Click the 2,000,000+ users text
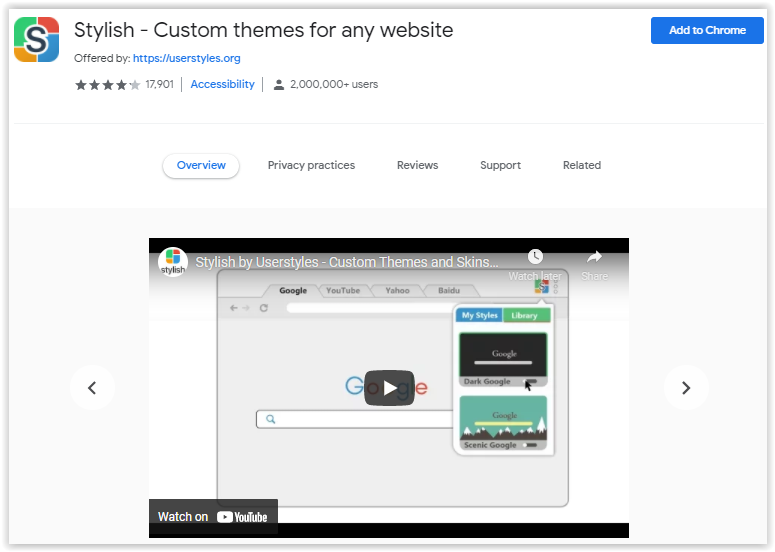Screen dimensions: 775x552 coord(334,85)
